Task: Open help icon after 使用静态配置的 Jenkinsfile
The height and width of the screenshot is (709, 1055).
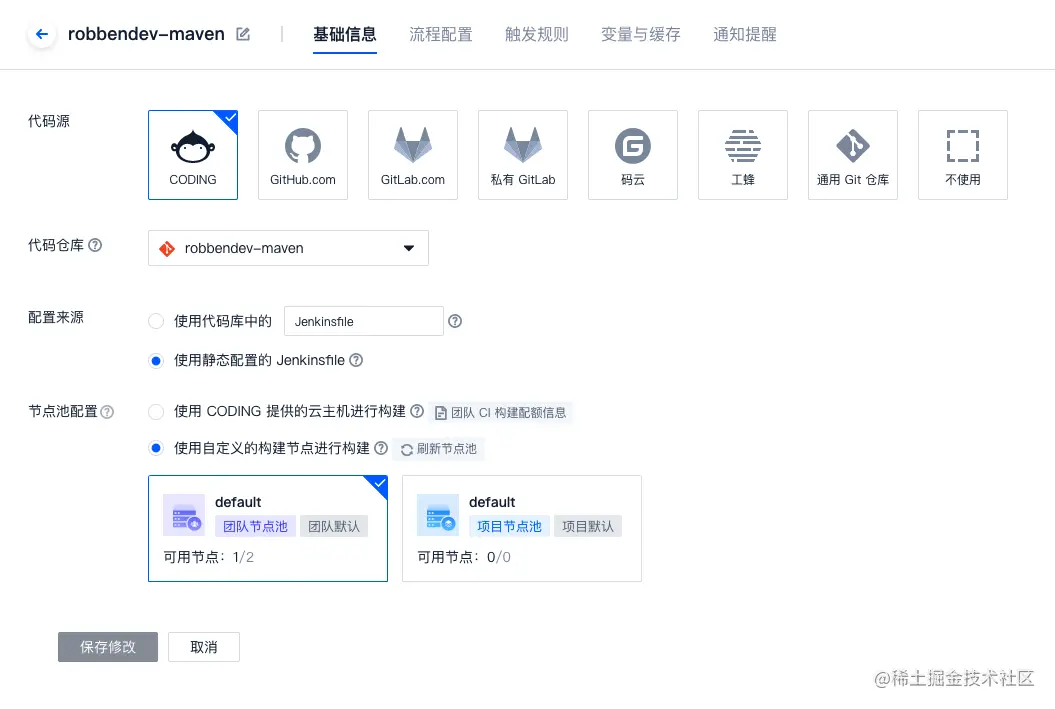Action: coord(356,360)
